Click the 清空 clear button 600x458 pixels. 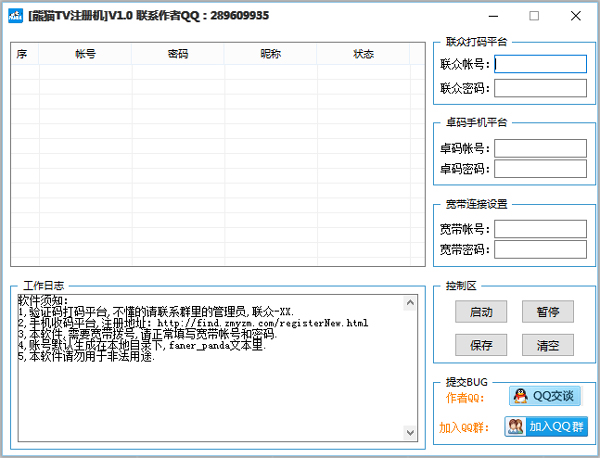coord(547,345)
